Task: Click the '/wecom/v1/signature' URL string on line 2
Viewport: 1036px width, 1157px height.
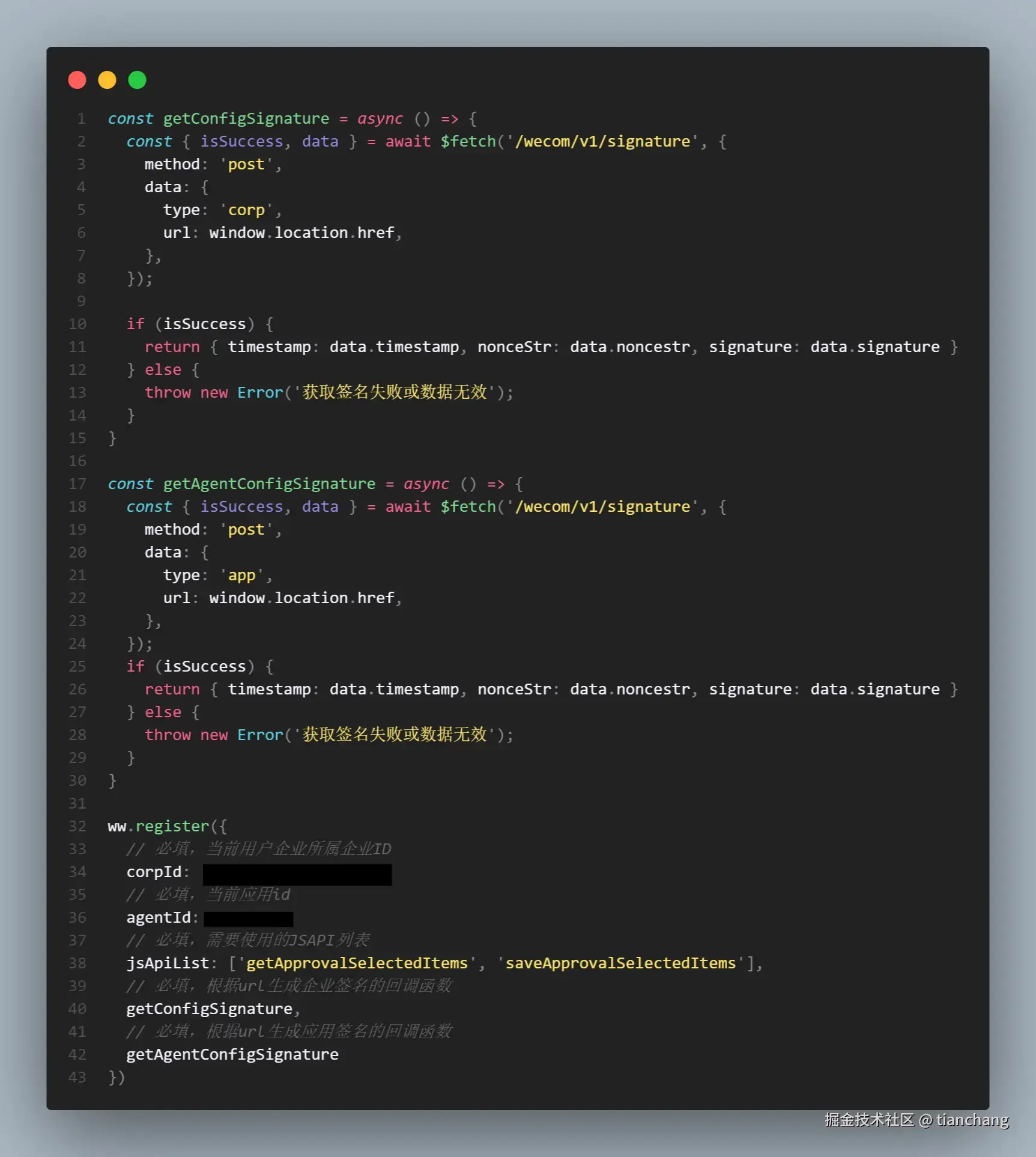Action: point(601,141)
